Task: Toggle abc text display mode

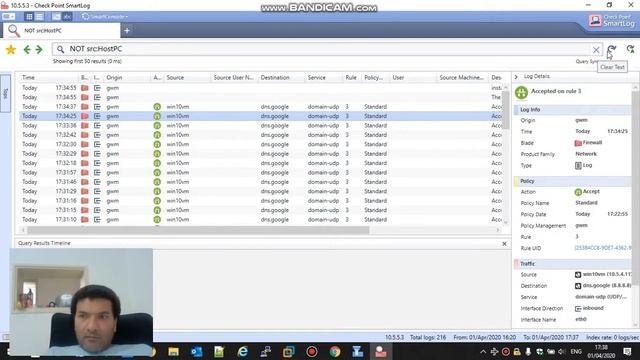Action: [67, 17]
